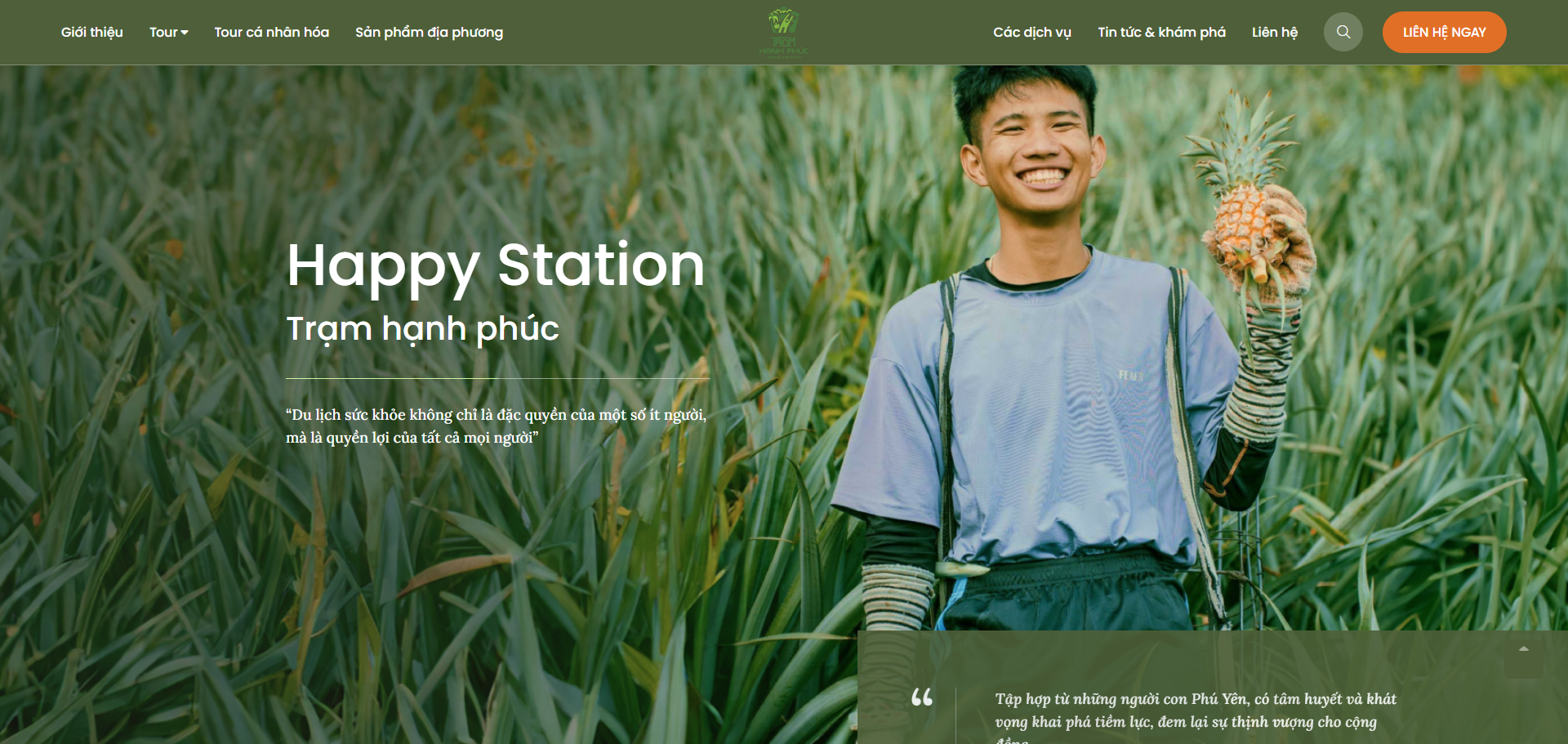Click the "Du lịch sức khỏe" quote text
The width and height of the screenshot is (1568, 744).
pos(497,425)
